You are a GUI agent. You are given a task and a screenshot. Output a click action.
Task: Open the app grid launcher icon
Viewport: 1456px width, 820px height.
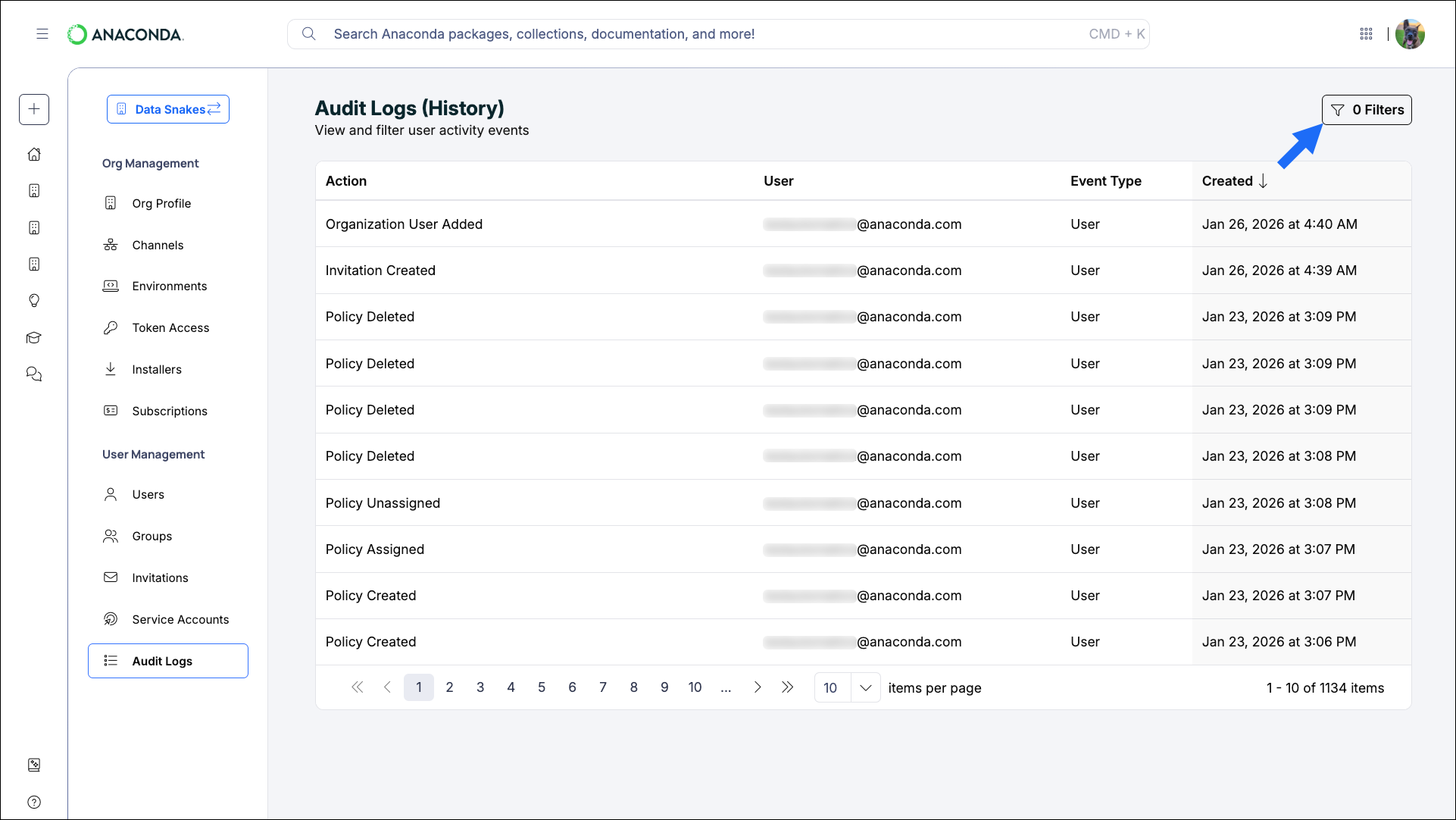click(x=1367, y=34)
